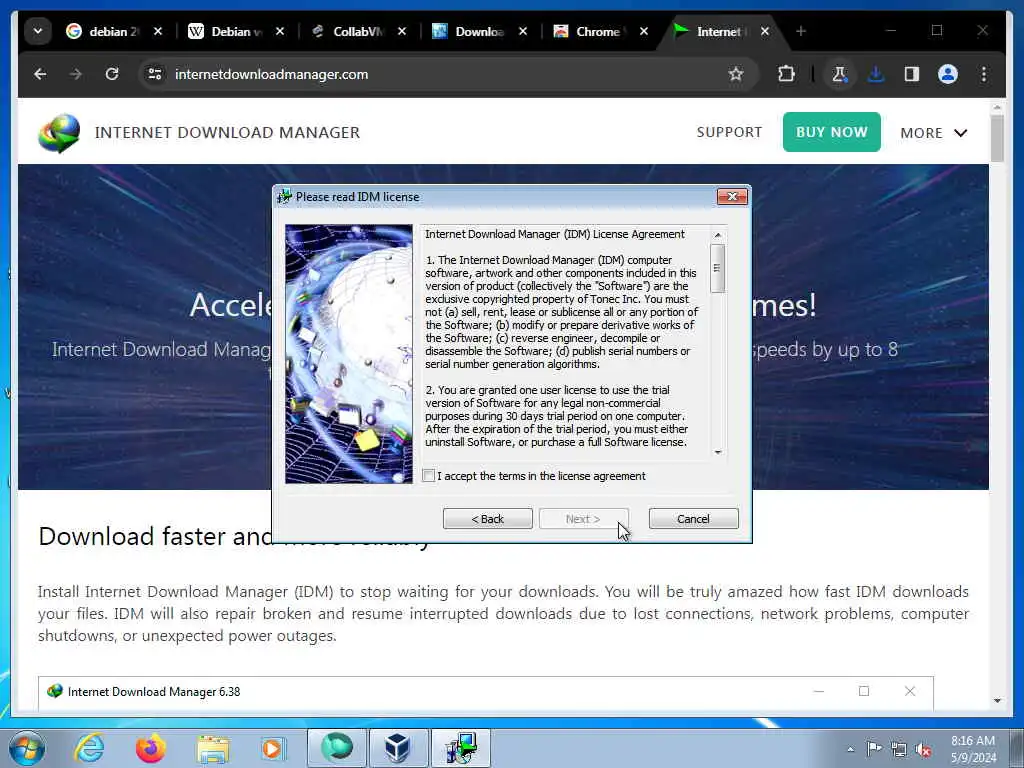The width and height of the screenshot is (1024, 768).
Task: Click the license scrollbar thumb
Action: click(718, 268)
